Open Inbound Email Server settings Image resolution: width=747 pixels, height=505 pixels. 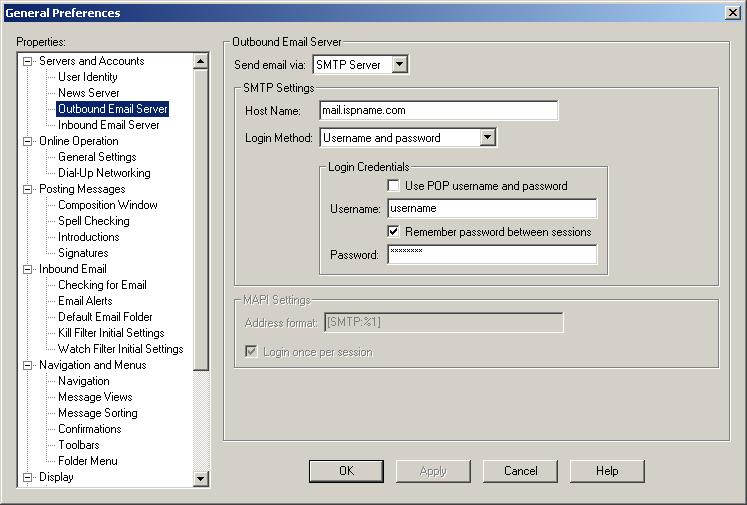[x=108, y=125]
